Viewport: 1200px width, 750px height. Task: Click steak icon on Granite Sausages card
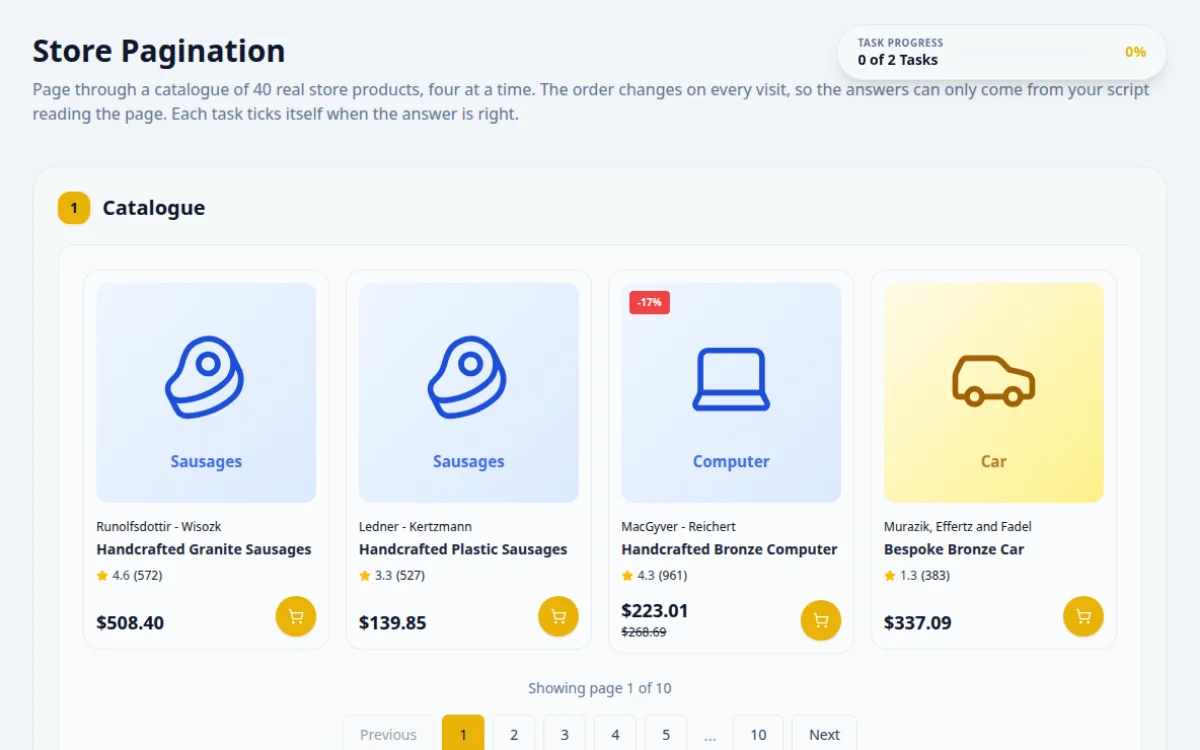click(x=205, y=378)
